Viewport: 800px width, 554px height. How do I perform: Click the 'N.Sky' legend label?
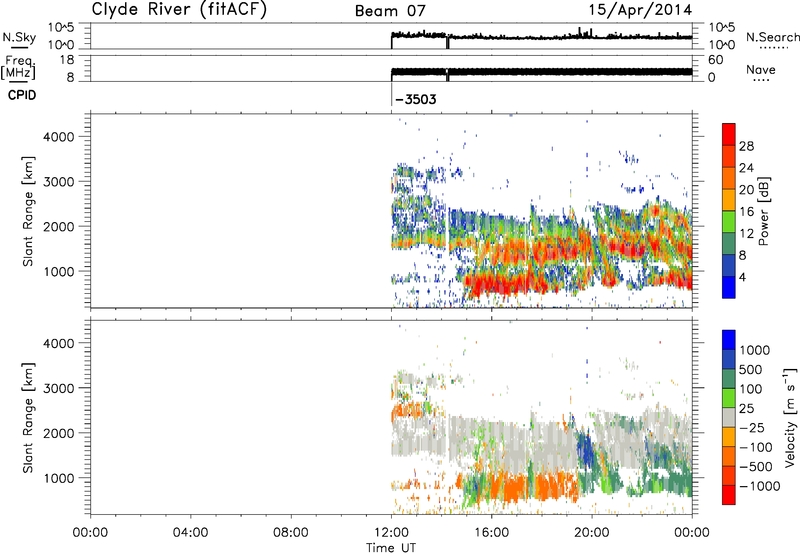tap(19, 37)
